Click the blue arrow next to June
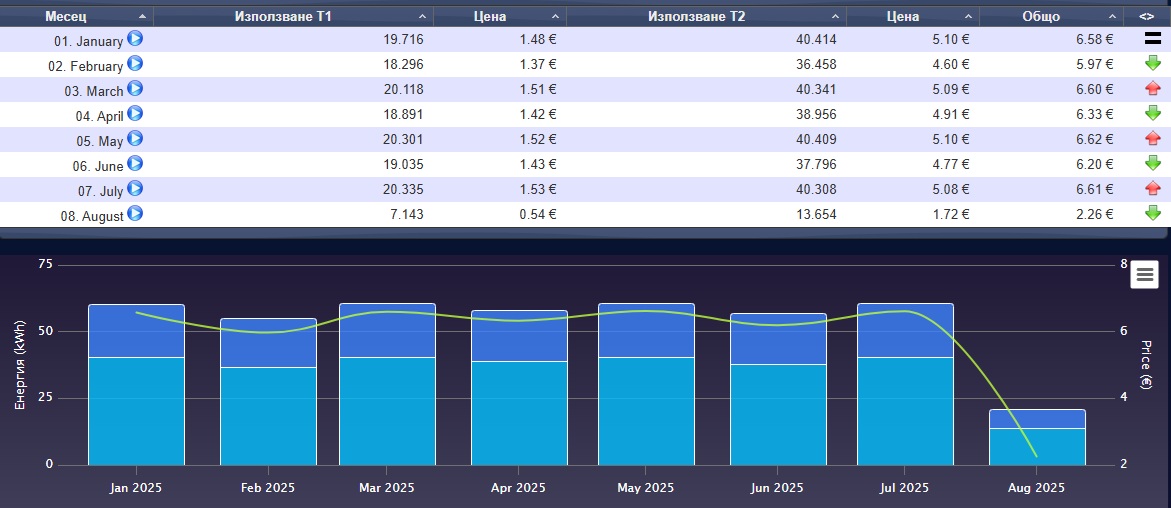Image resolution: width=1171 pixels, height=508 pixels. 135,164
